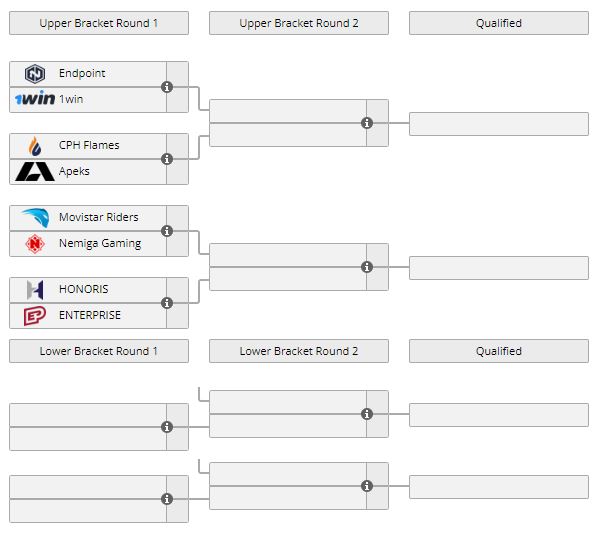Click the ENTERPRISE team logo

pyautogui.click(x=35, y=315)
